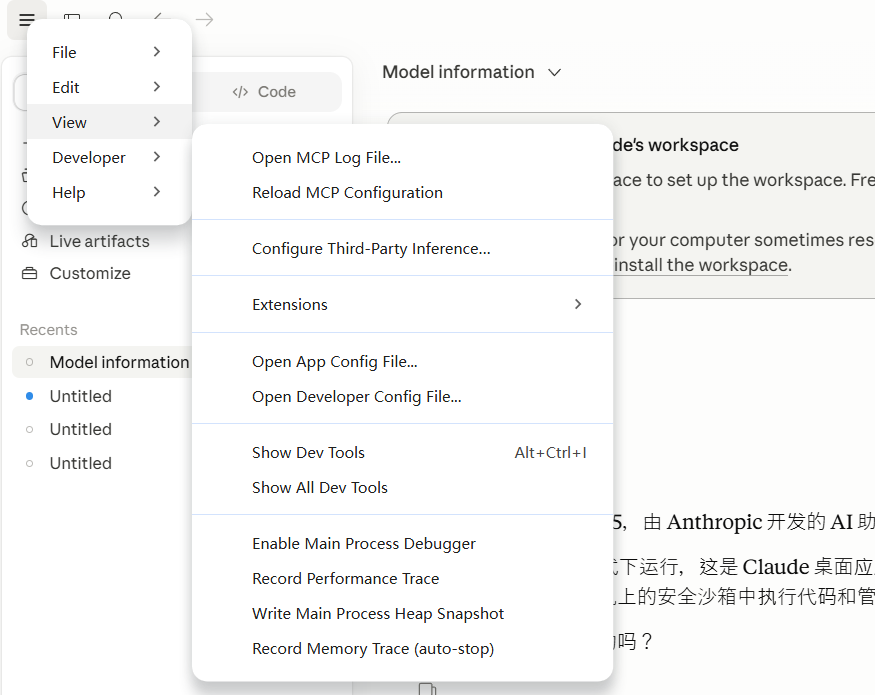The height and width of the screenshot is (695, 875).
Task: Expand the File submenu chevron
Action: pos(157,52)
